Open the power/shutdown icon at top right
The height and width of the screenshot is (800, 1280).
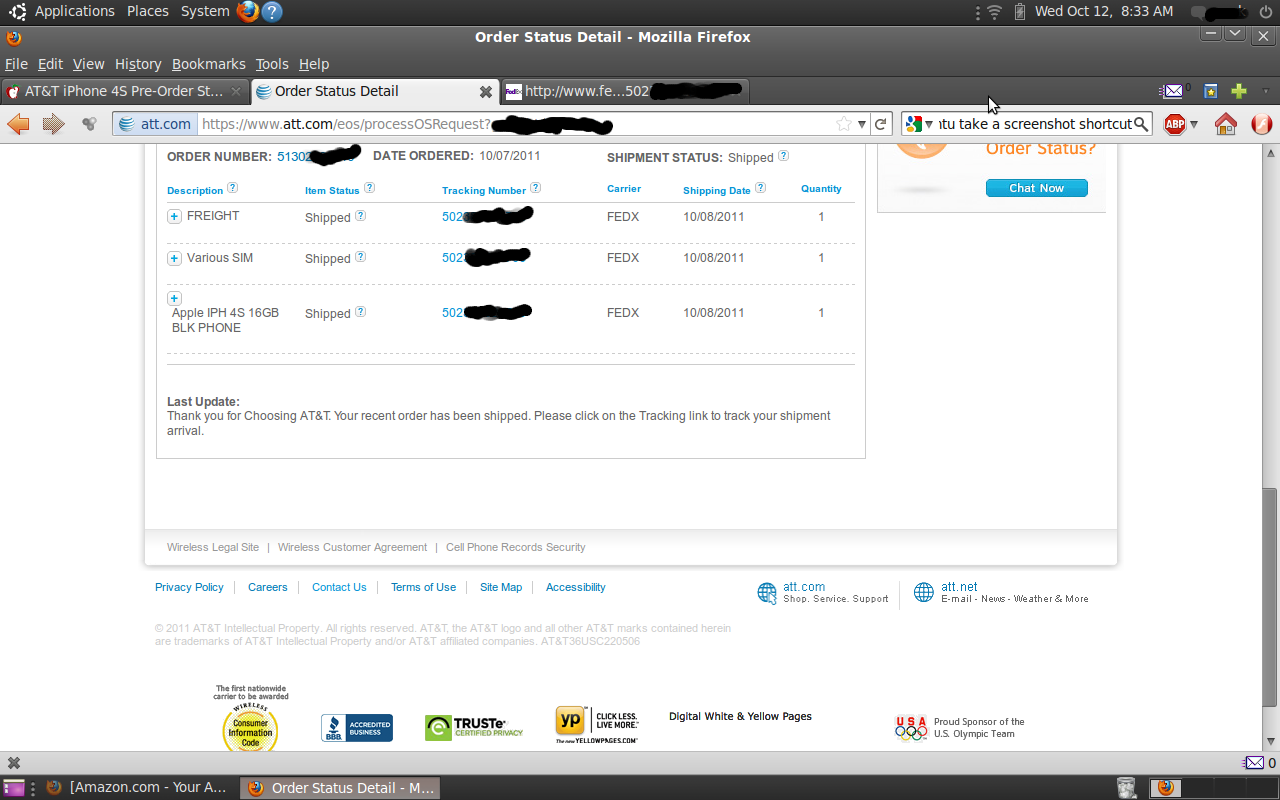point(1265,11)
